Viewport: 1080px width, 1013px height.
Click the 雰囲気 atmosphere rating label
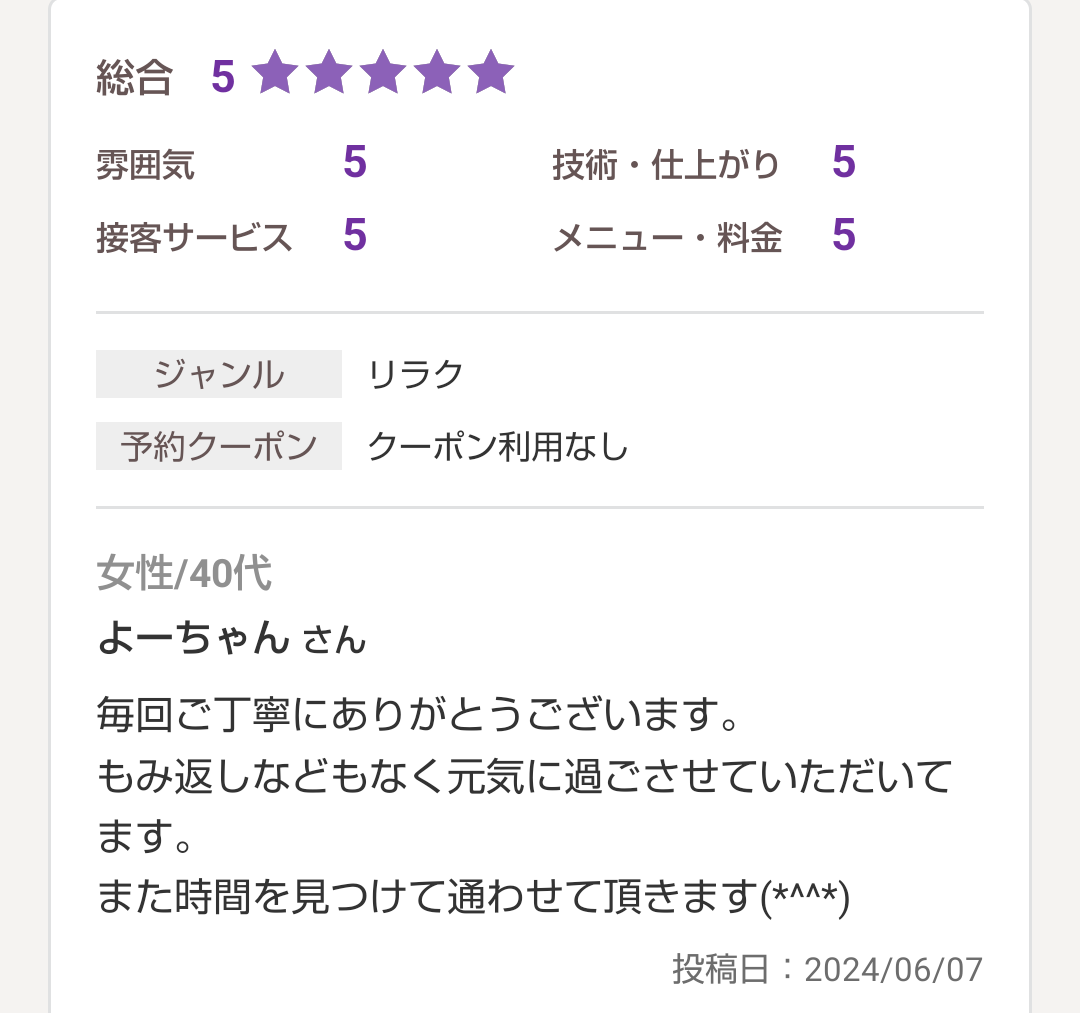(x=145, y=165)
